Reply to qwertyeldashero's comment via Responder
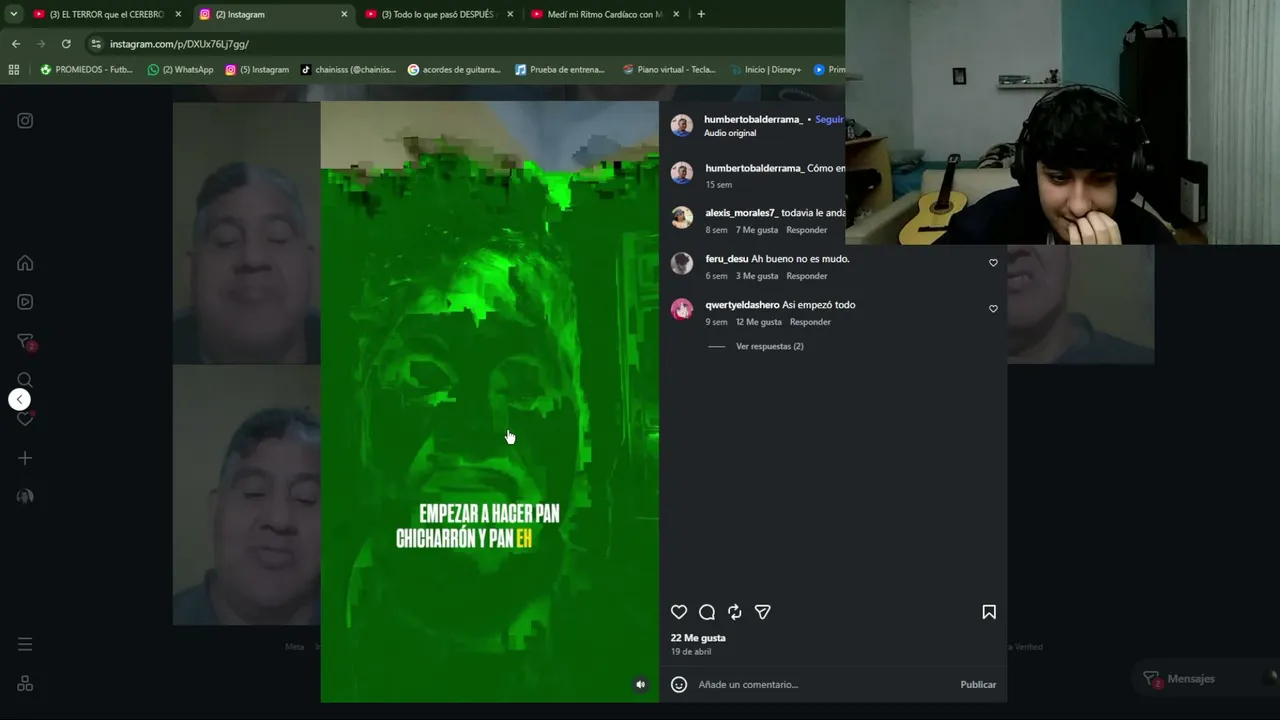The image size is (1280, 720). tap(810, 322)
